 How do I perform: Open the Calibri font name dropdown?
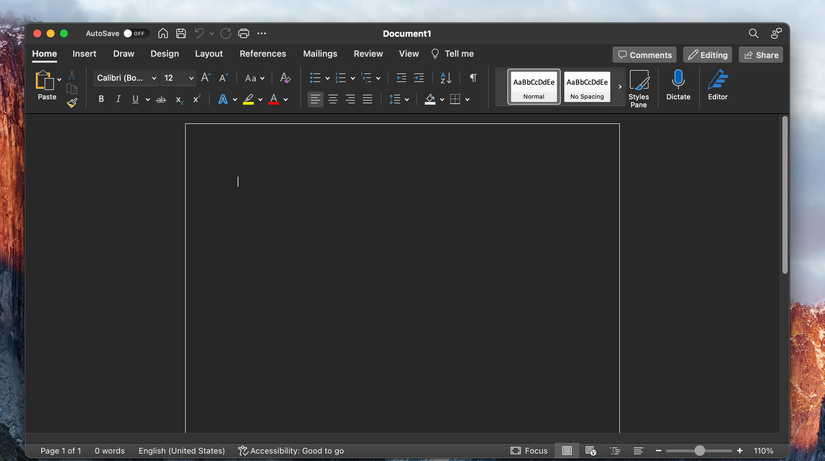[x=126, y=78]
